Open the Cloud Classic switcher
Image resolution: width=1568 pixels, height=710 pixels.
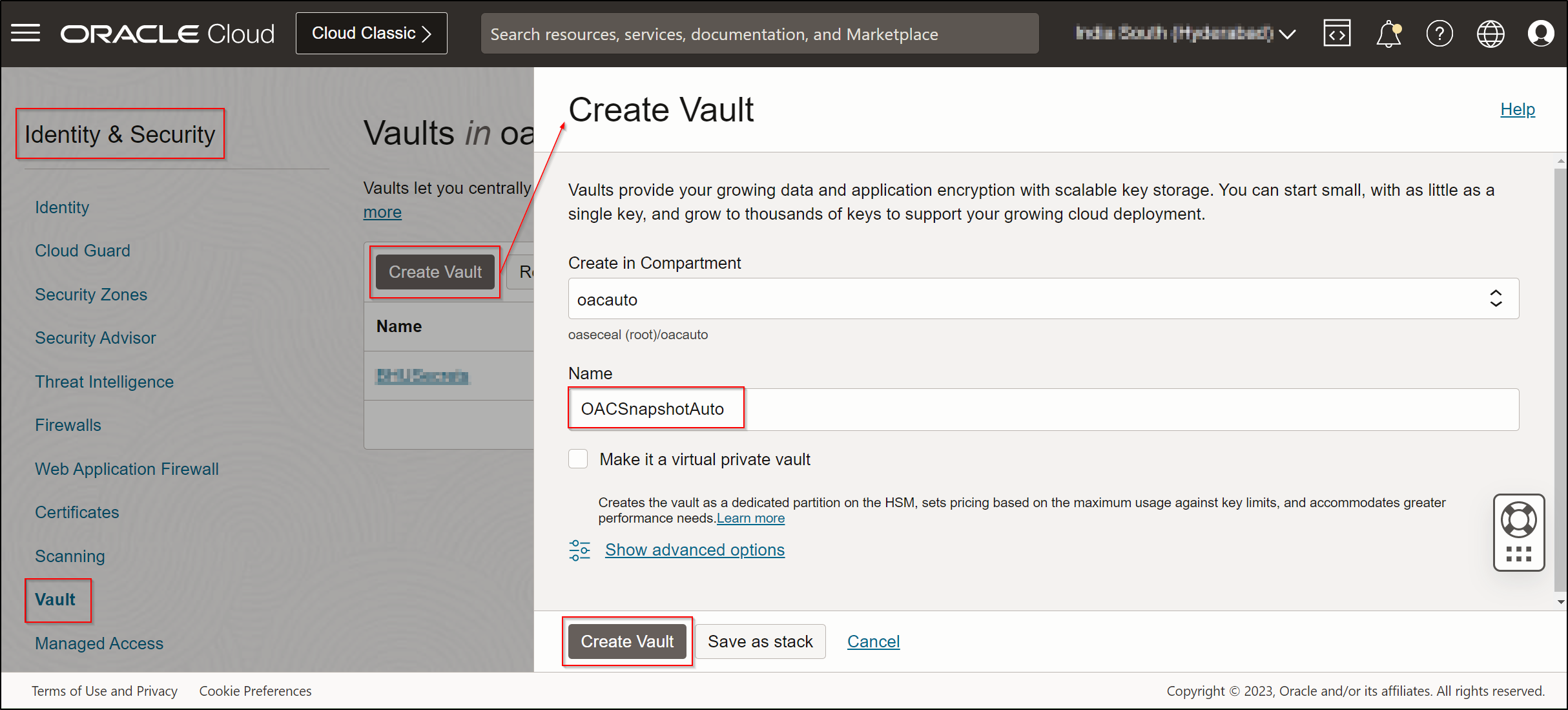click(x=371, y=34)
